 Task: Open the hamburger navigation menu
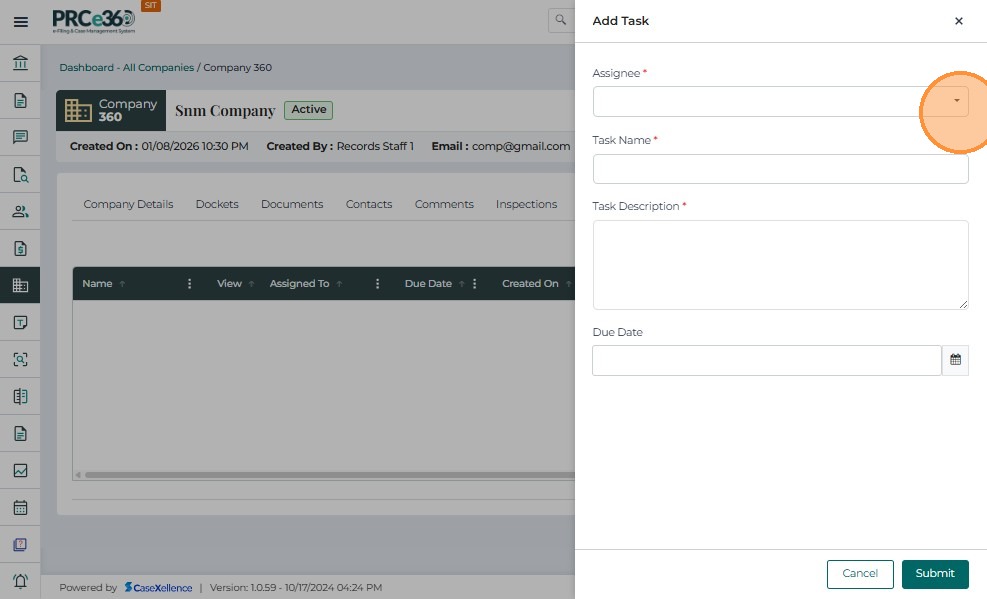click(20, 21)
